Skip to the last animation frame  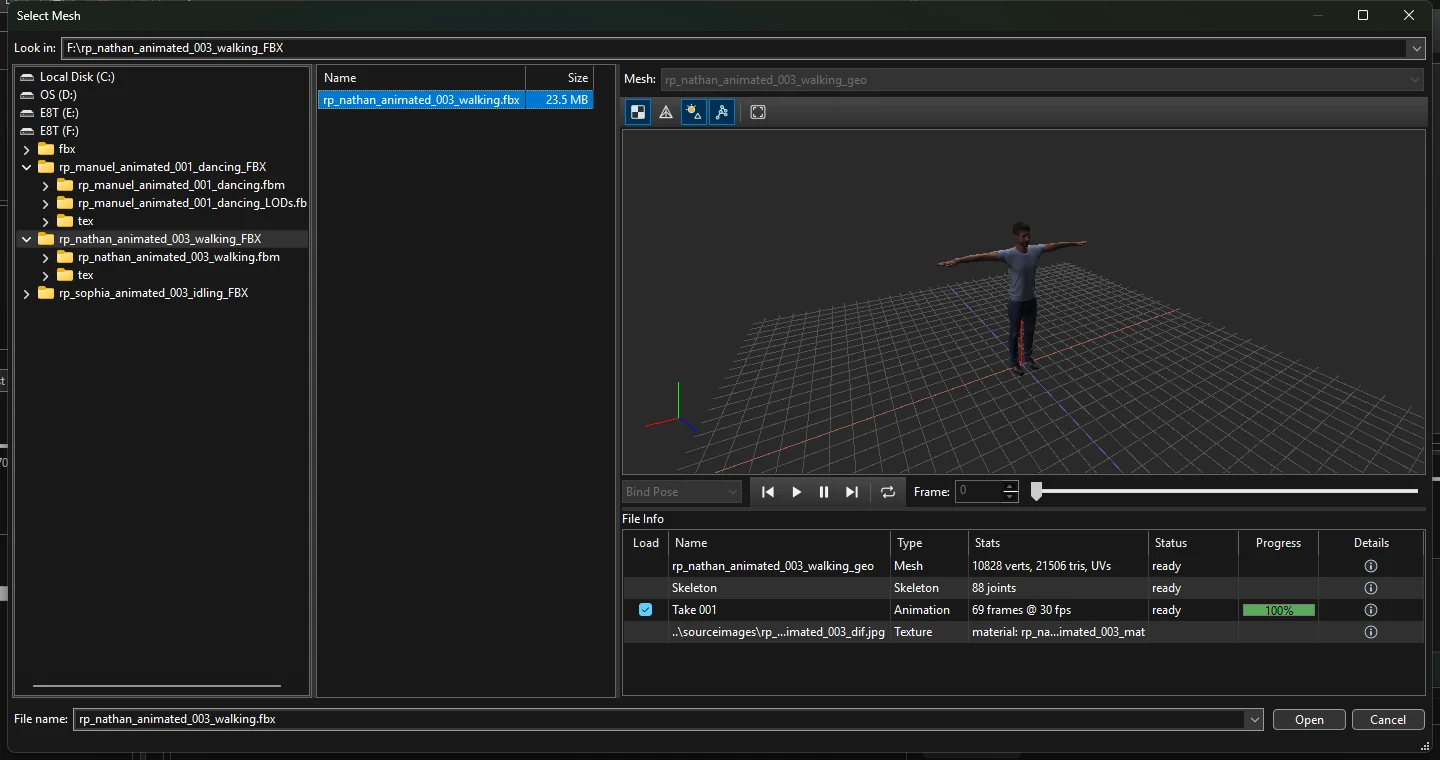[x=852, y=492]
